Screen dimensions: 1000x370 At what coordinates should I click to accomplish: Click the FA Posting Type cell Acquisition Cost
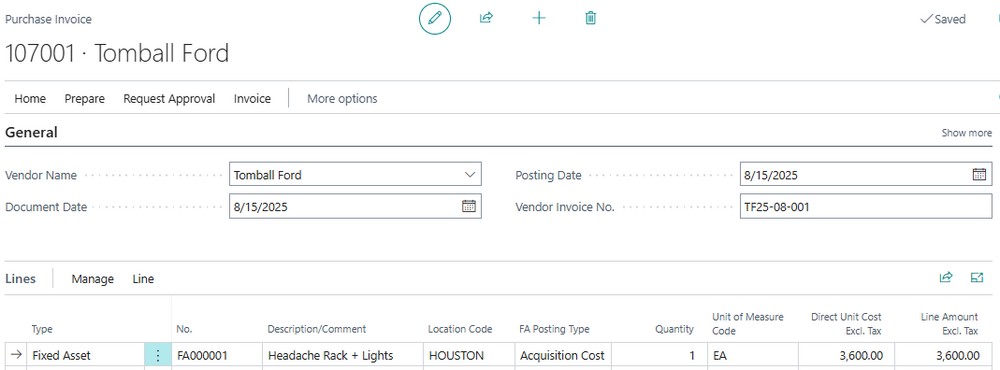pos(562,355)
